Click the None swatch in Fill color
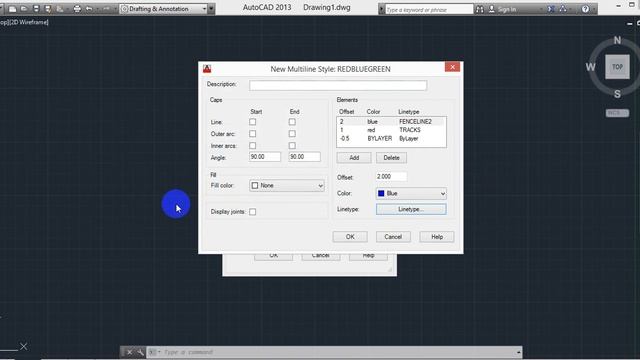This screenshot has height=360, width=640. (x=255, y=186)
